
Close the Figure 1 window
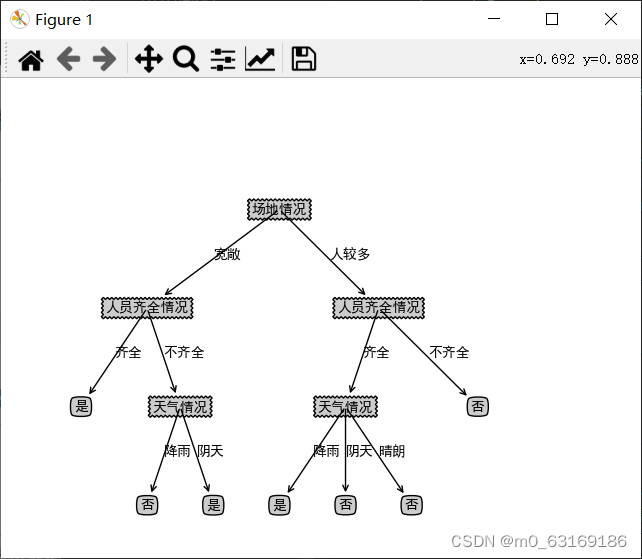tap(611, 19)
